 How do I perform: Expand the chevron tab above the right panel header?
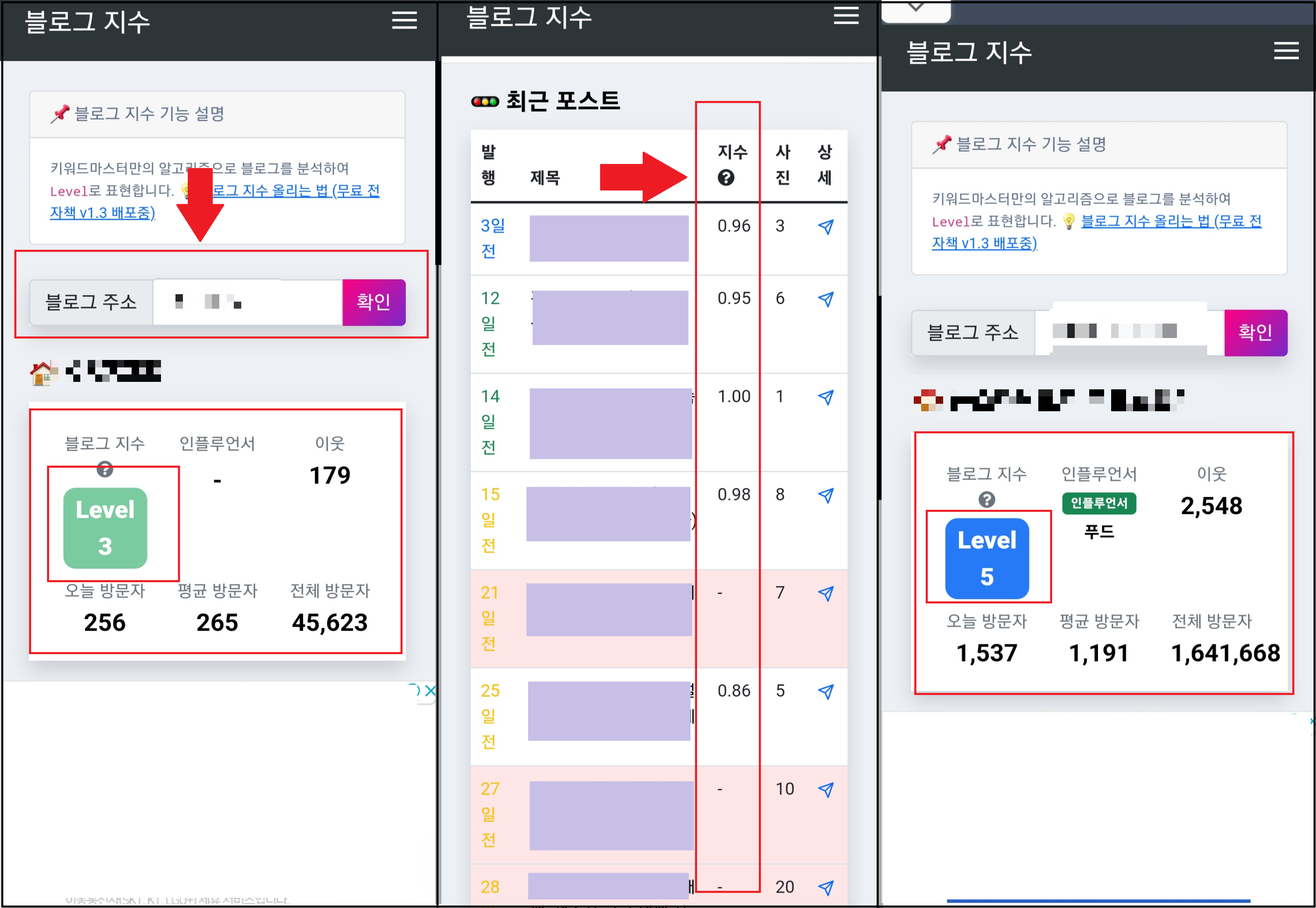tap(915, 8)
